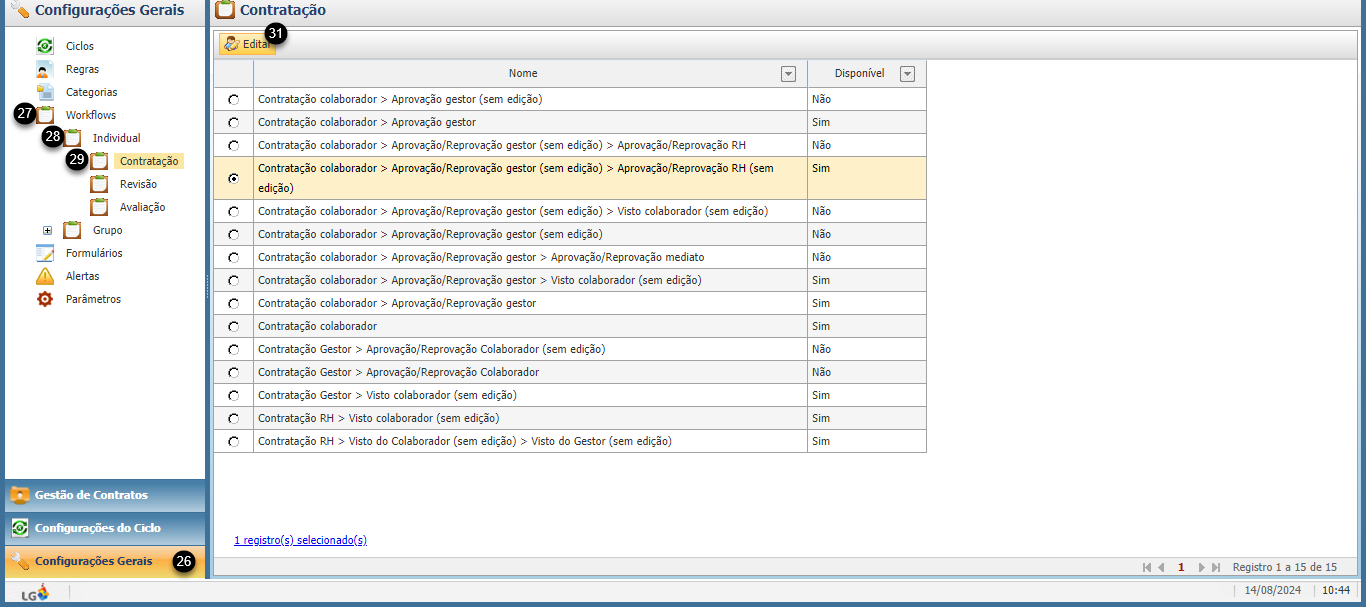Viewport: 1366px width, 607px height.
Task: Open the Configurações do Ciclo panel
Action: pos(105,528)
